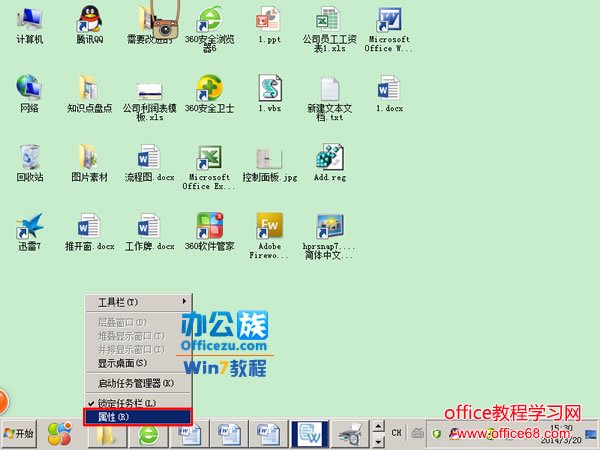Switch to the highlighted active taskbar window
The image size is (600, 450).
[x=309, y=434]
